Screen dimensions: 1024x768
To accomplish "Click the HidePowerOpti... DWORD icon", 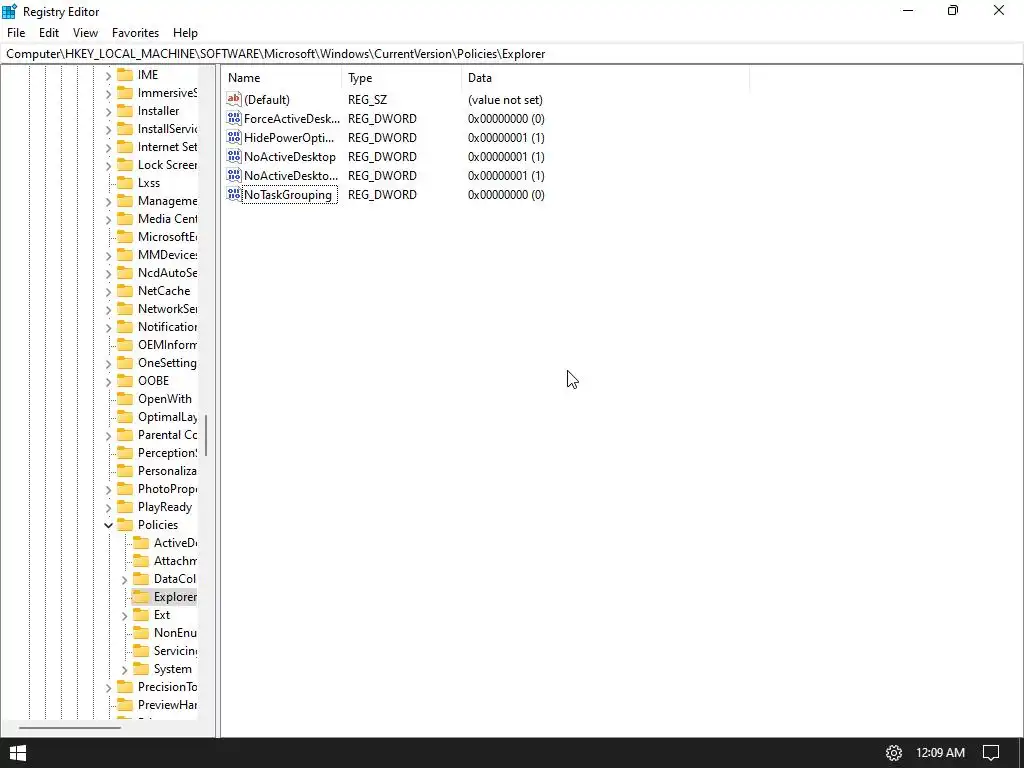I will click(234, 137).
